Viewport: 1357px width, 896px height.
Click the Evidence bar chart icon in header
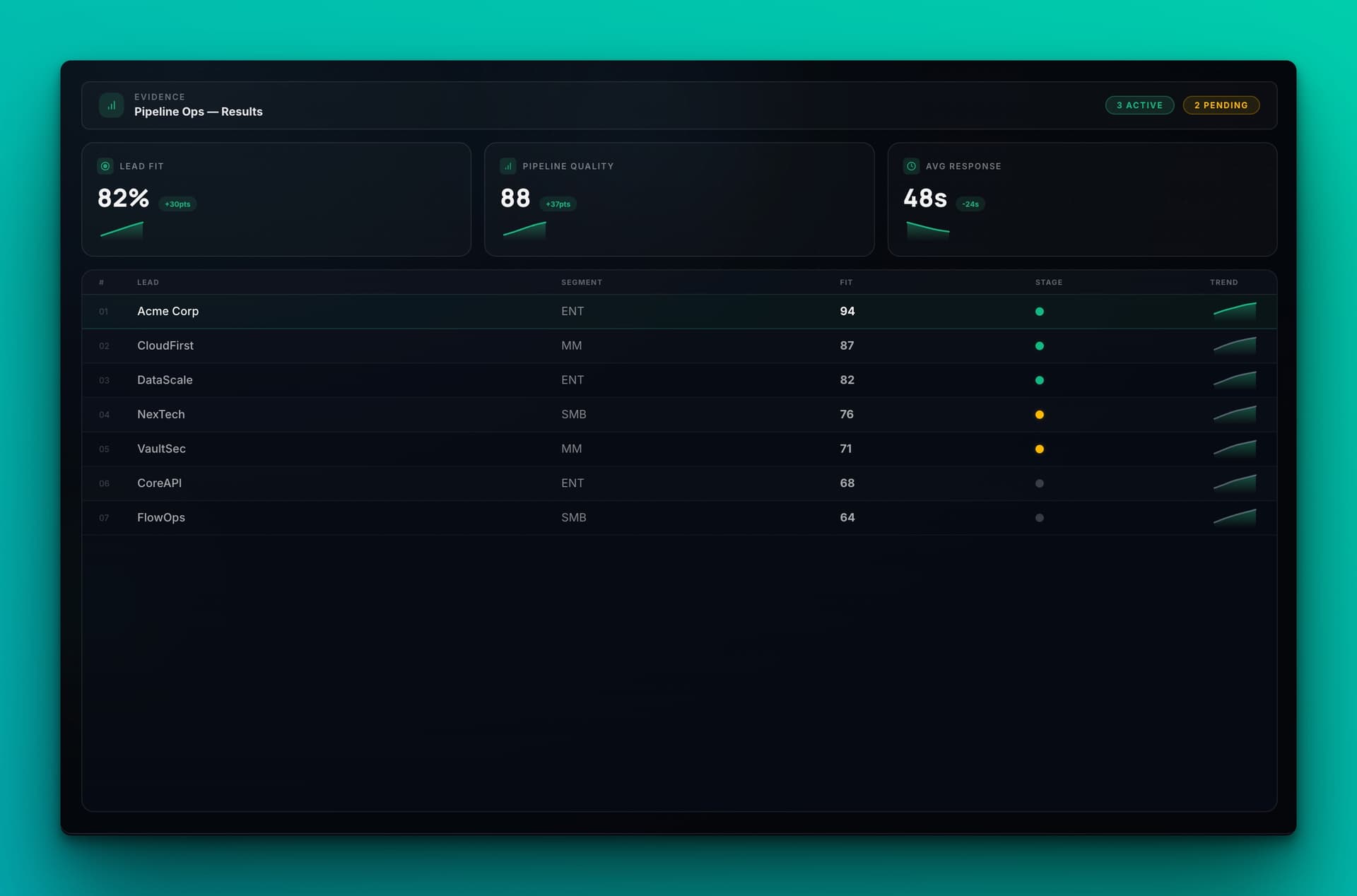pyautogui.click(x=111, y=105)
